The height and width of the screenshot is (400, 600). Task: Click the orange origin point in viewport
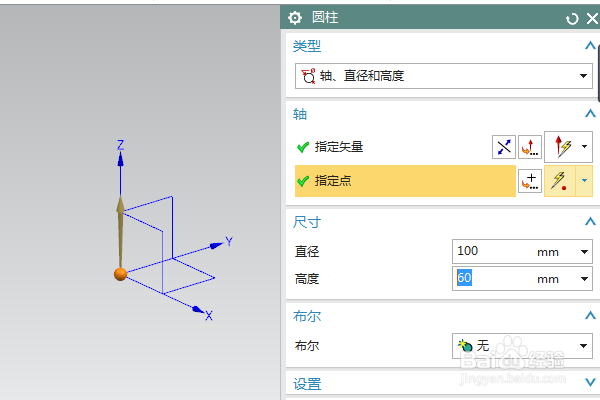[x=120, y=274]
